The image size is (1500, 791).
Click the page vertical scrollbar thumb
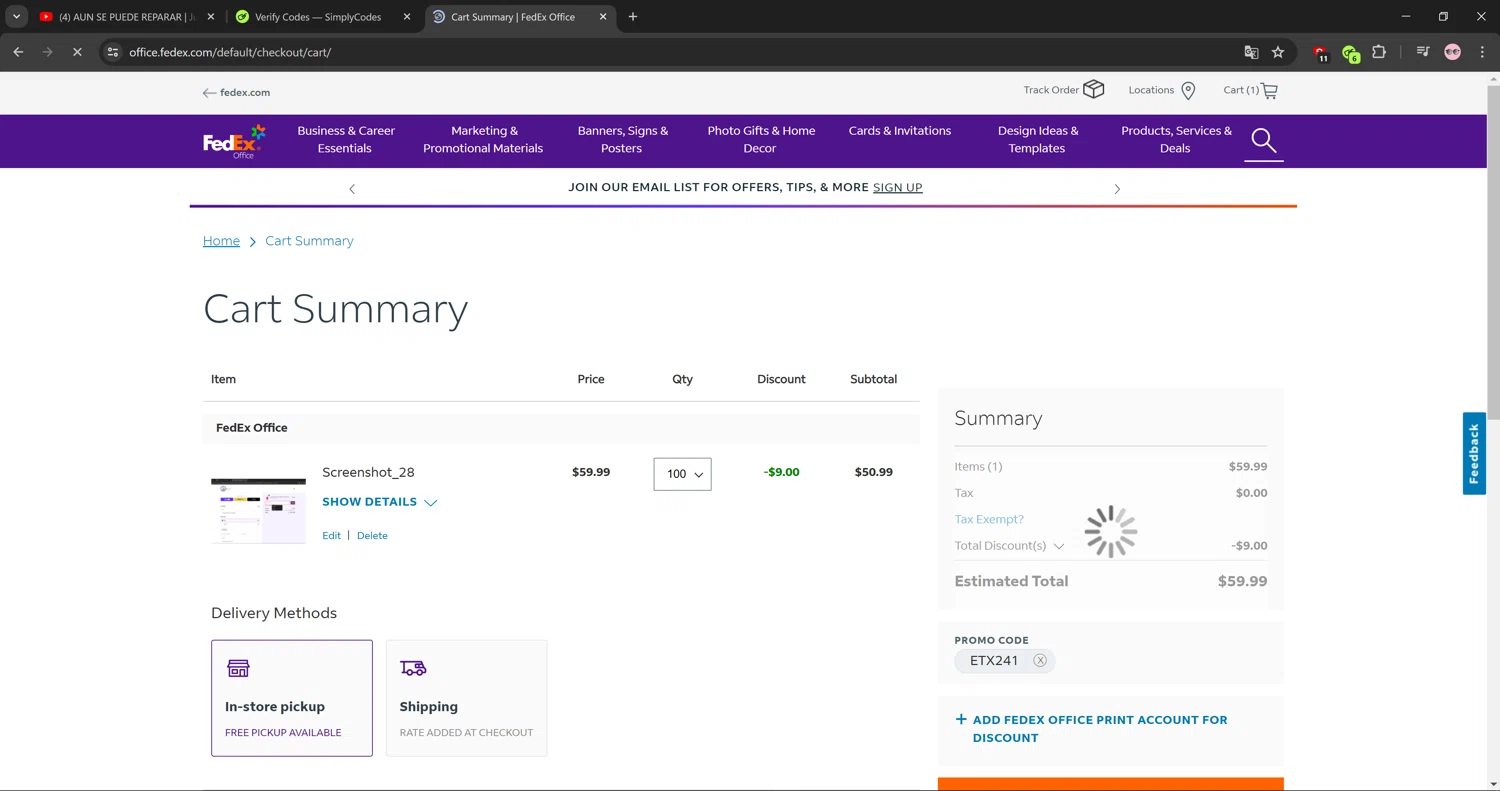click(1492, 253)
